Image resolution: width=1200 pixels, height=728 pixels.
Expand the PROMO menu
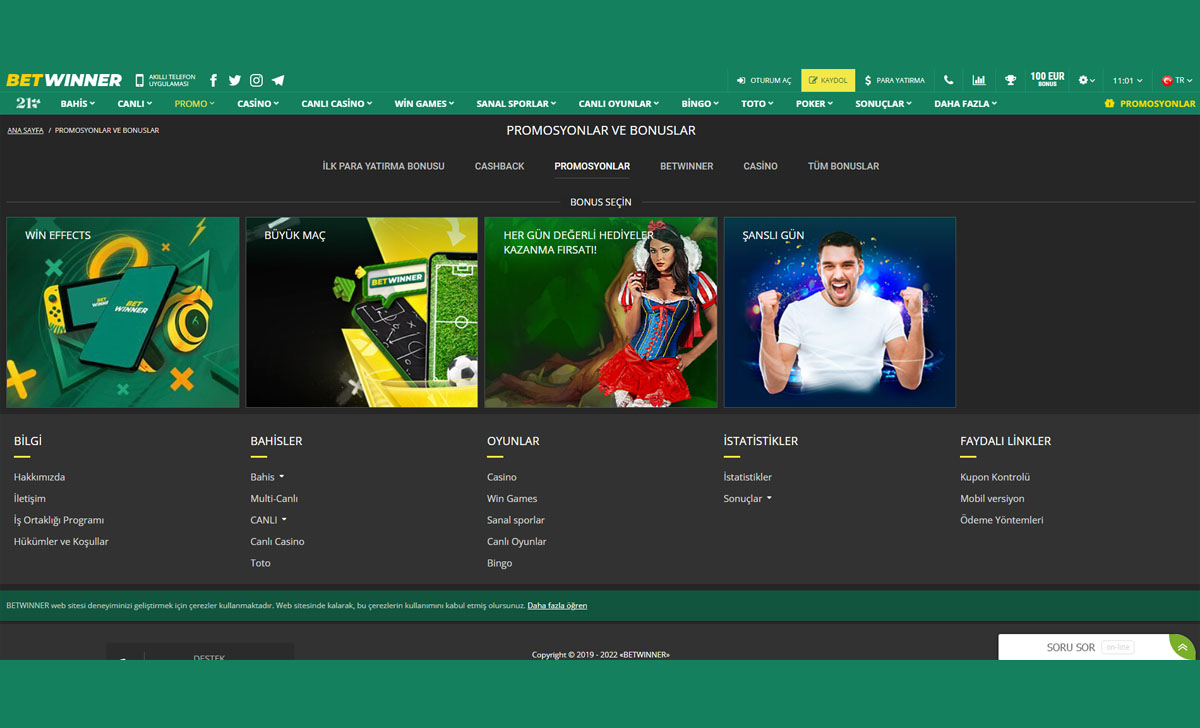[194, 103]
